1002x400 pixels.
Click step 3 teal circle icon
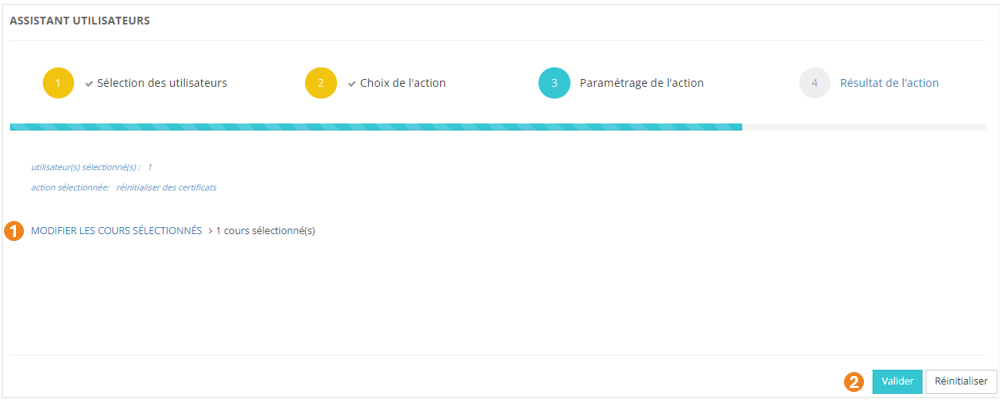pyautogui.click(x=554, y=83)
